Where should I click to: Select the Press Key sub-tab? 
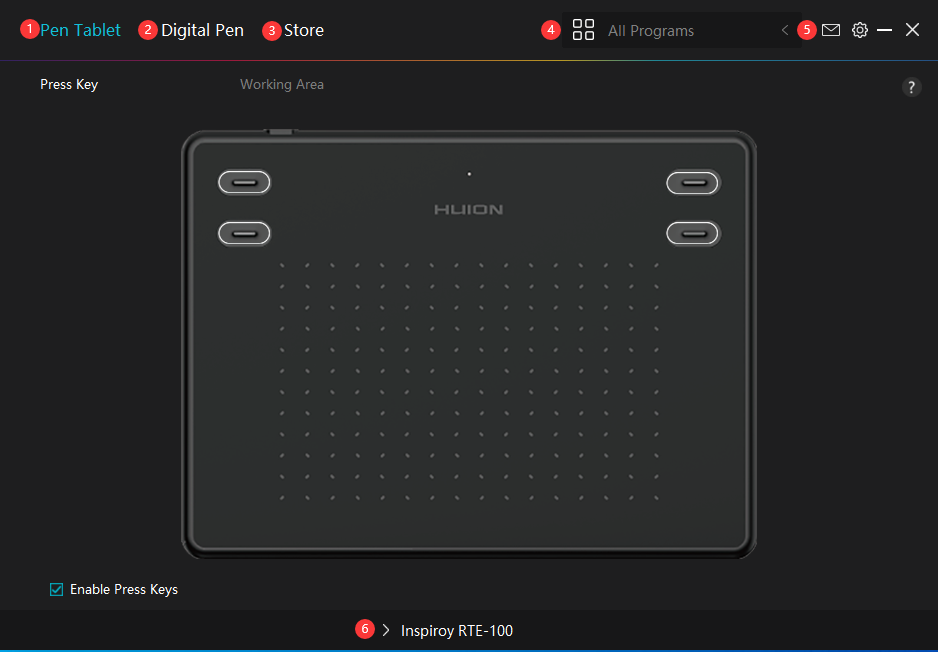pos(69,85)
